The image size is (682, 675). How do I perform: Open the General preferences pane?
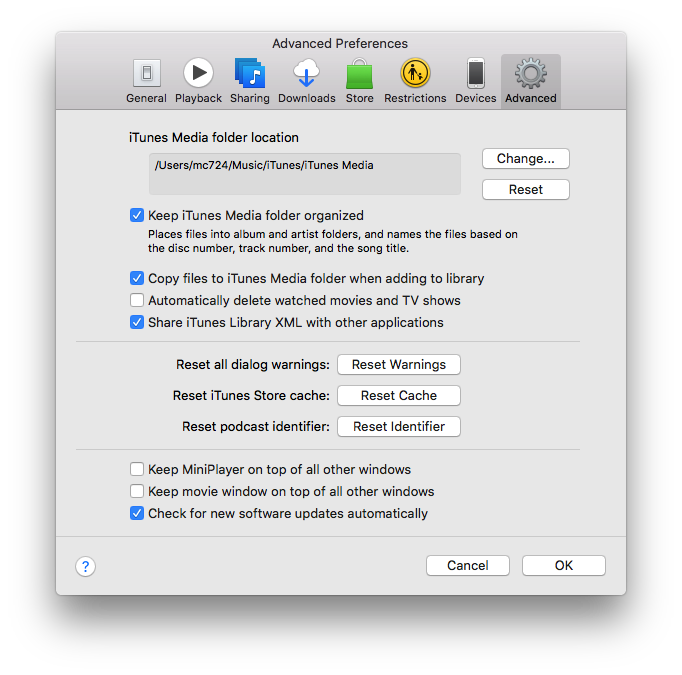(146, 81)
